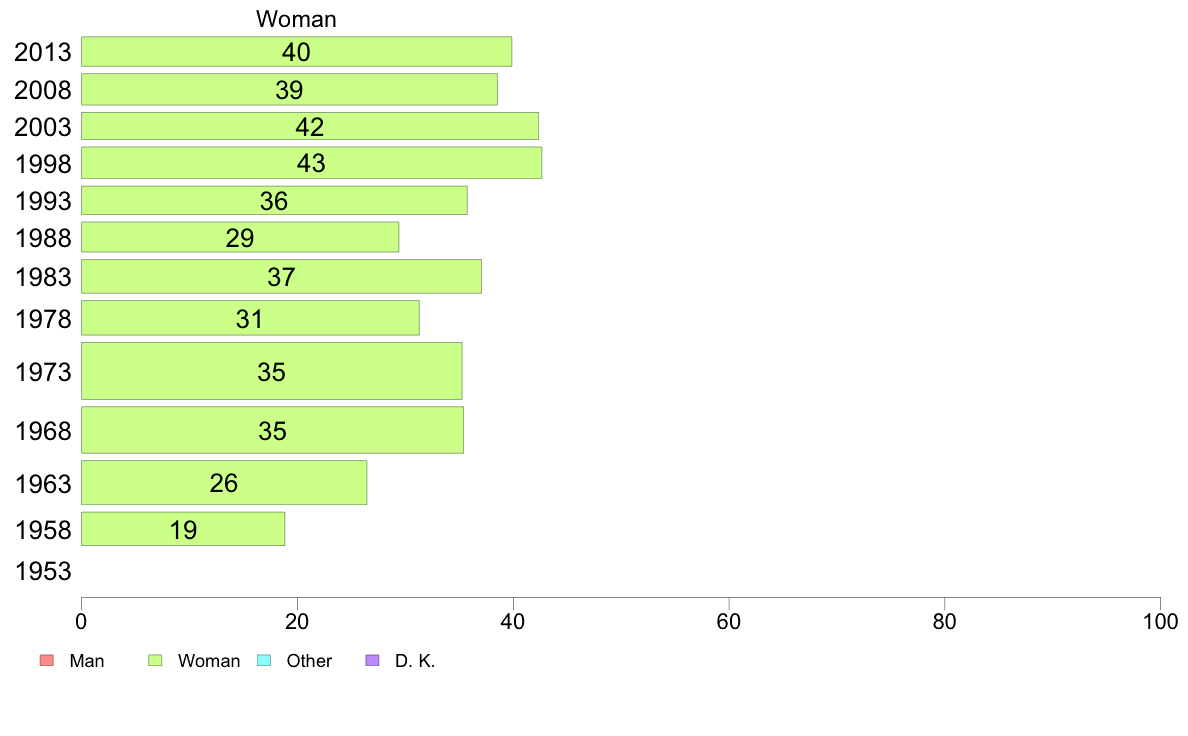Click the 1968 year axis label
Image resolution: width=1188 pixels, height=736 pixels.
point(43,431)
